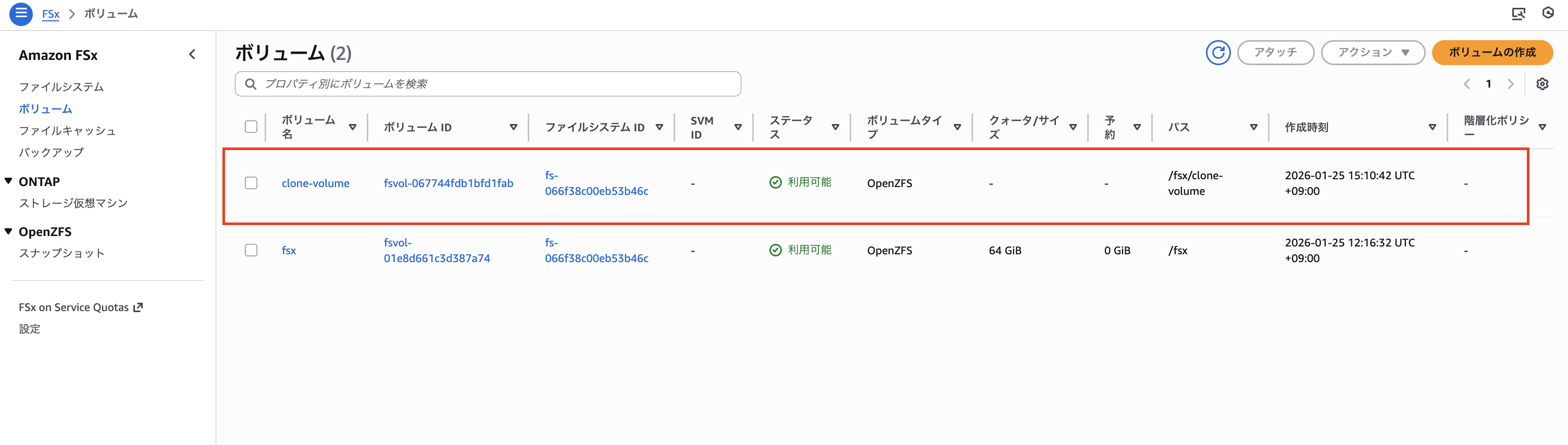Tick the fsx row checkbox
1568x445 pixels.
point(251,250)
